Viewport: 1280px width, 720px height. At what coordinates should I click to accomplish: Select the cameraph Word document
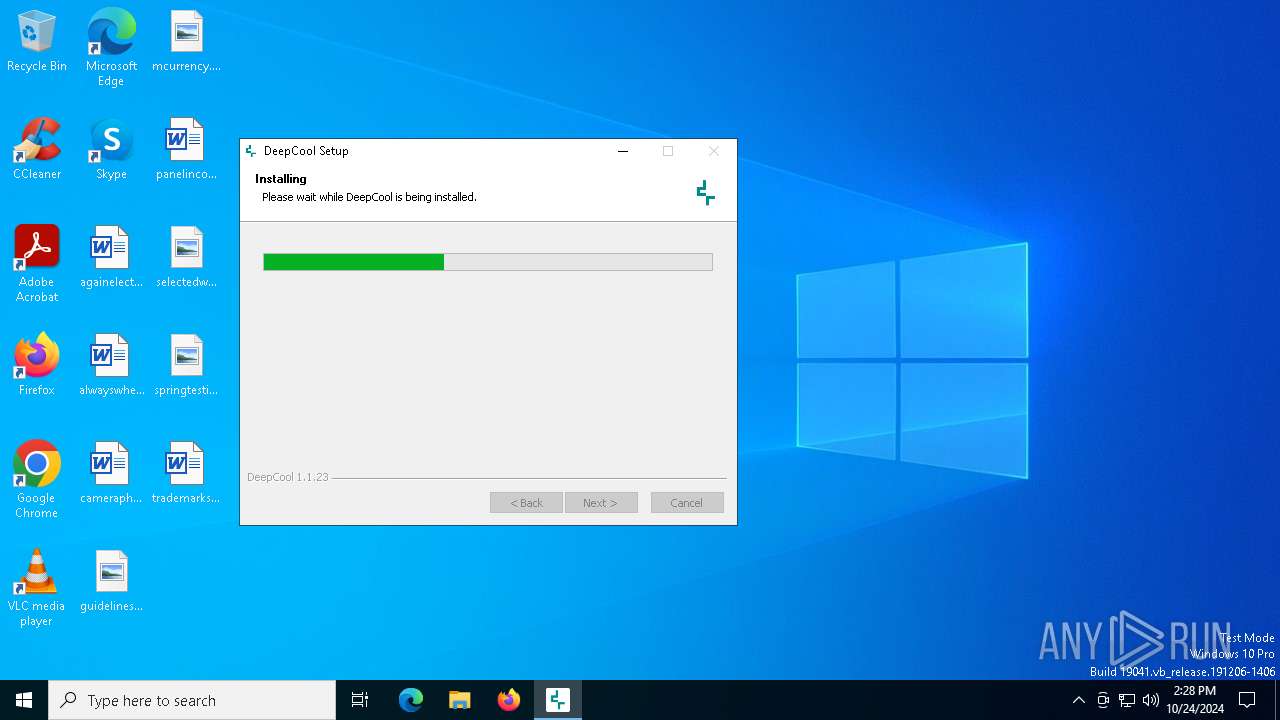click(111, 474)
